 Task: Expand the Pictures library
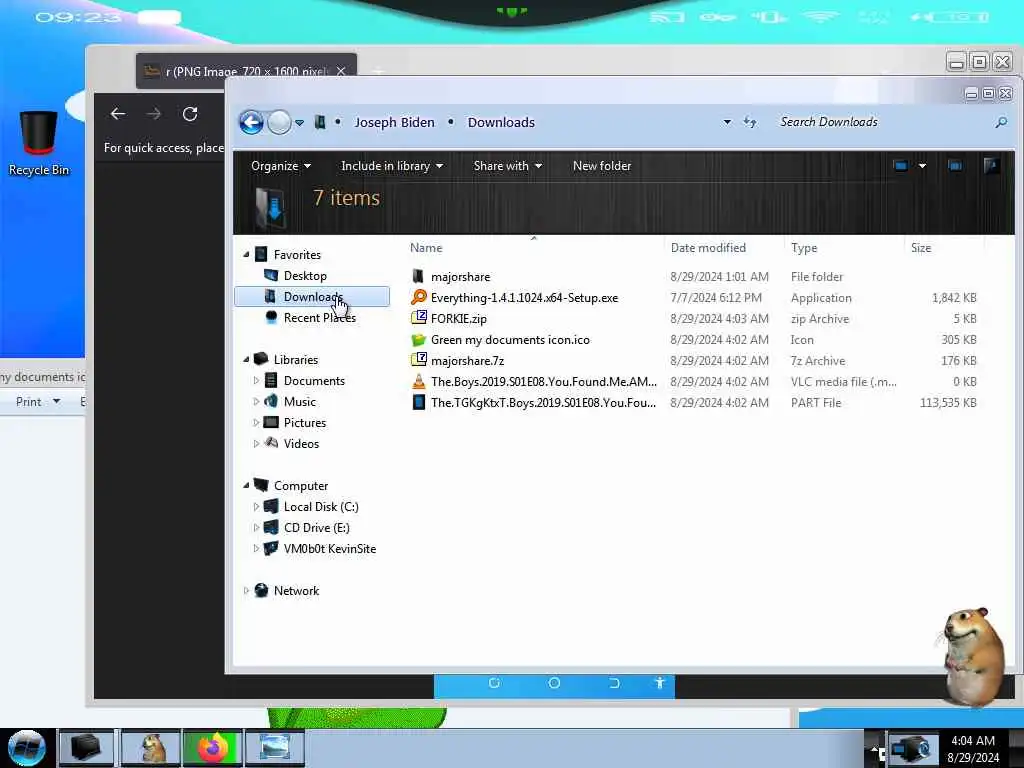coord(255,423)
